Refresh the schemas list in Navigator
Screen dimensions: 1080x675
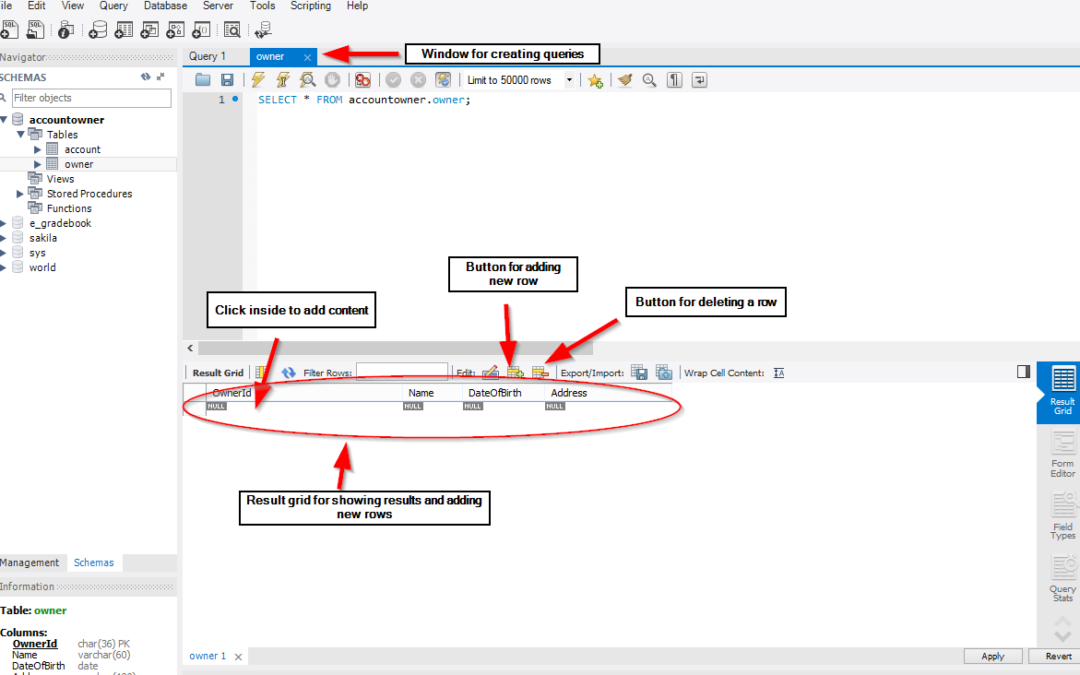146,77
